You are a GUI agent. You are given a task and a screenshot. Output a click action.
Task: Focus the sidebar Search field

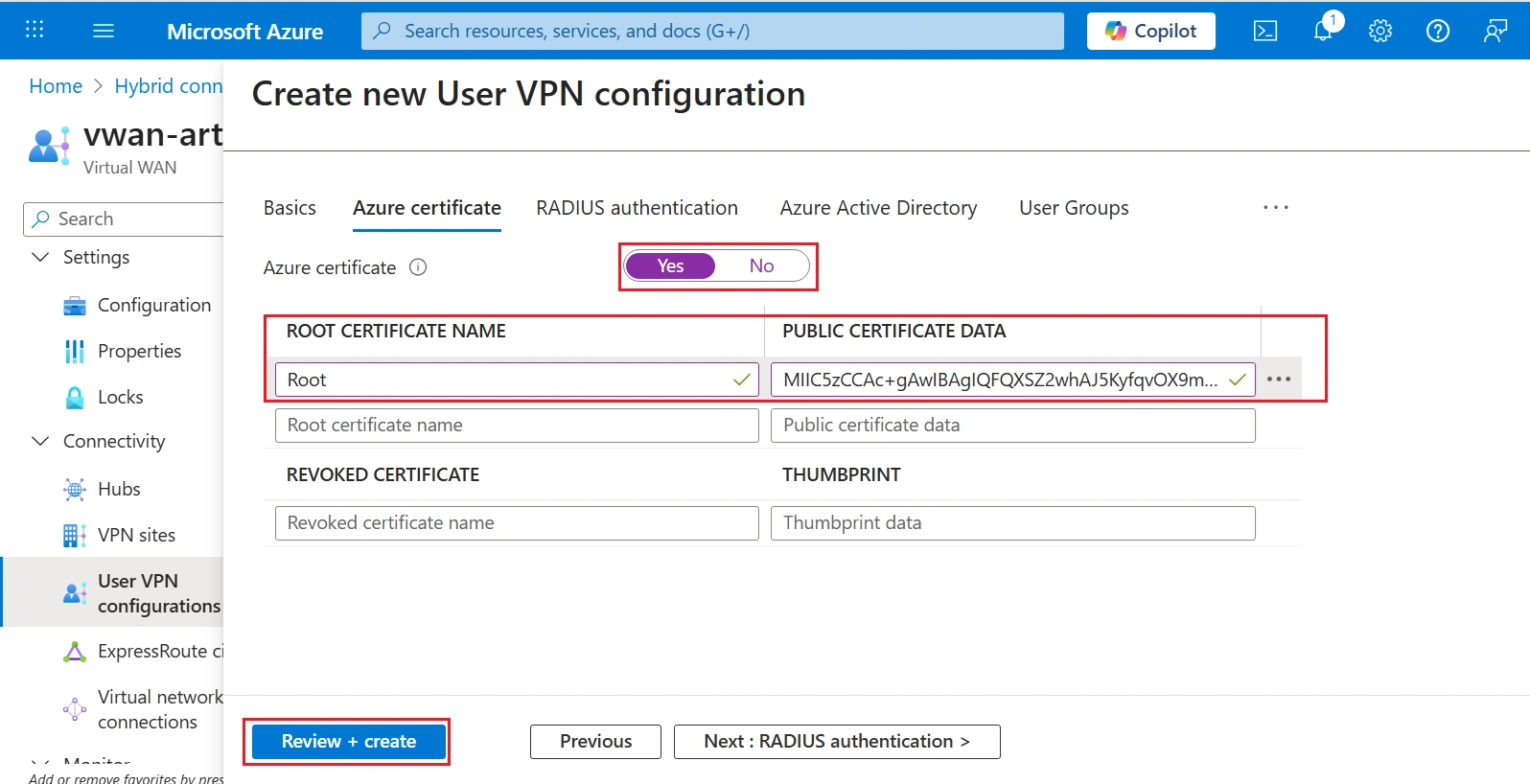[x=124, y=219]
